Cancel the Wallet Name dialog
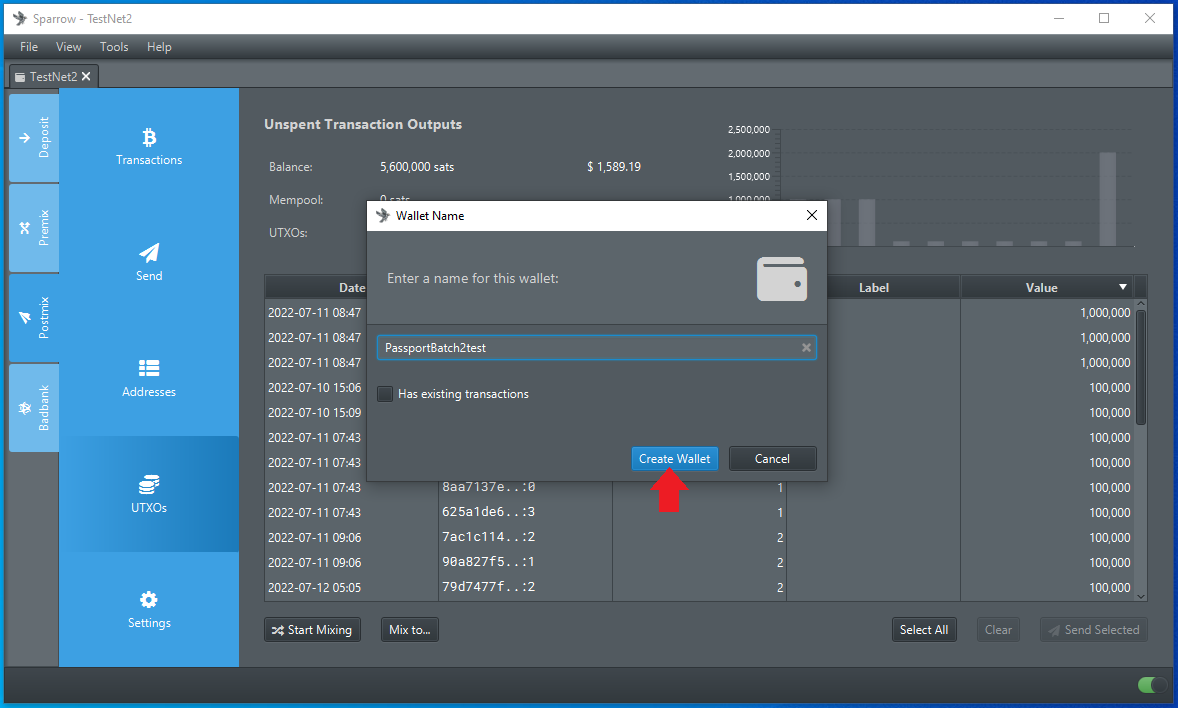This screenshot has width=1178, height=708. [x=772, y=458]
